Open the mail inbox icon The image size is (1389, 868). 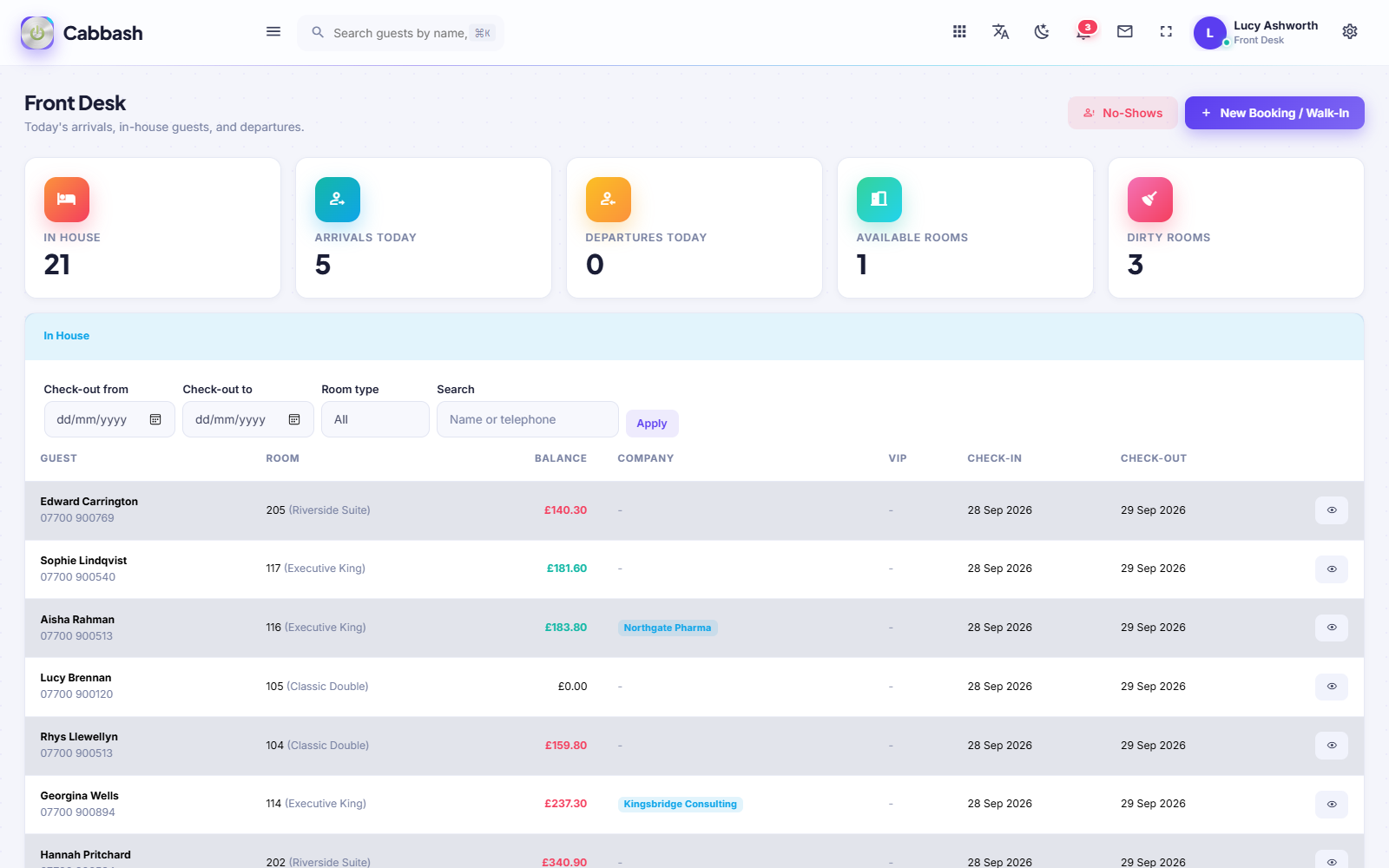pos(1125,32)
